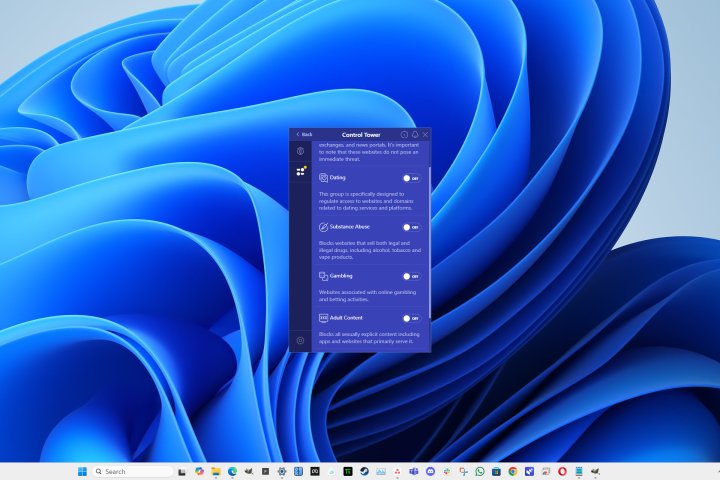The image size is (720, 480).
Task: Open the Windows Start menu
Action: (80, 471)
